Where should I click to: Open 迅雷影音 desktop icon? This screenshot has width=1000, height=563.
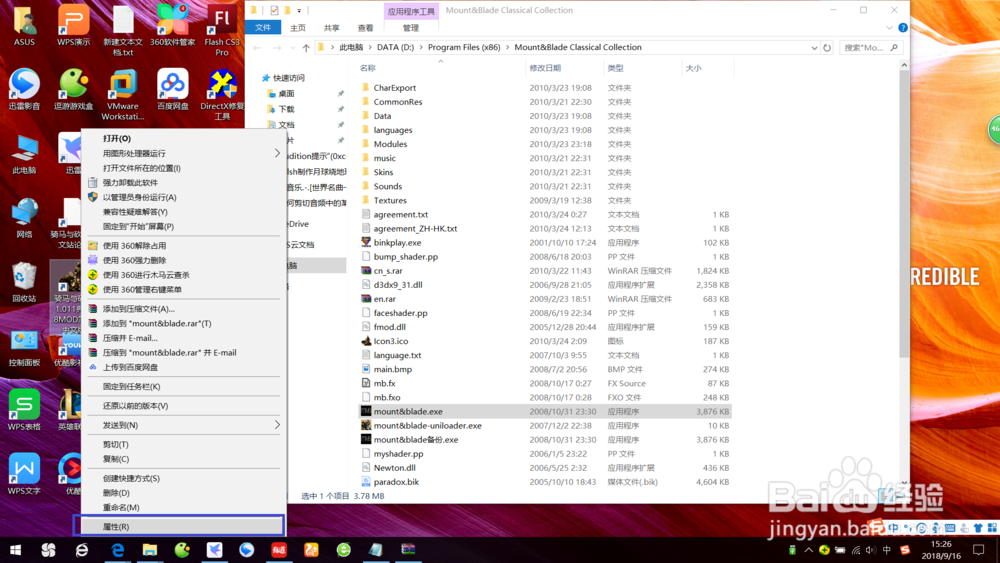tap(24, 90)
